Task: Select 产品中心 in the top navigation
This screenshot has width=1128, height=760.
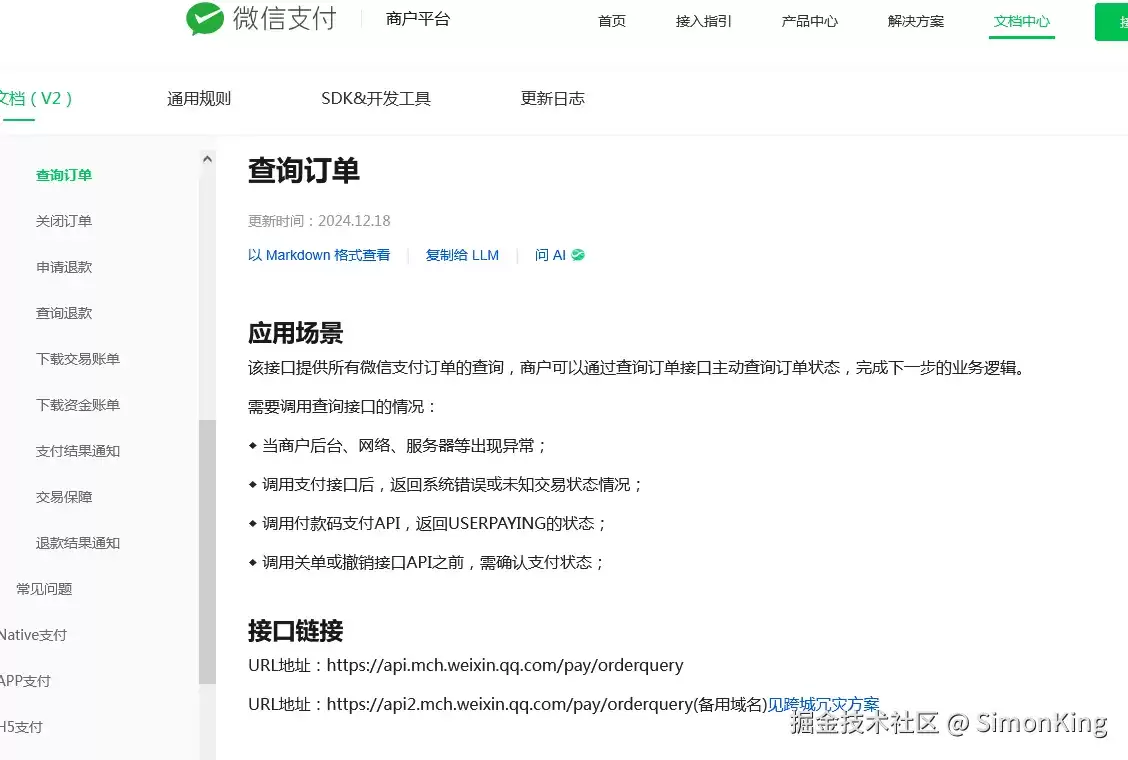Action: click(809, 21)
